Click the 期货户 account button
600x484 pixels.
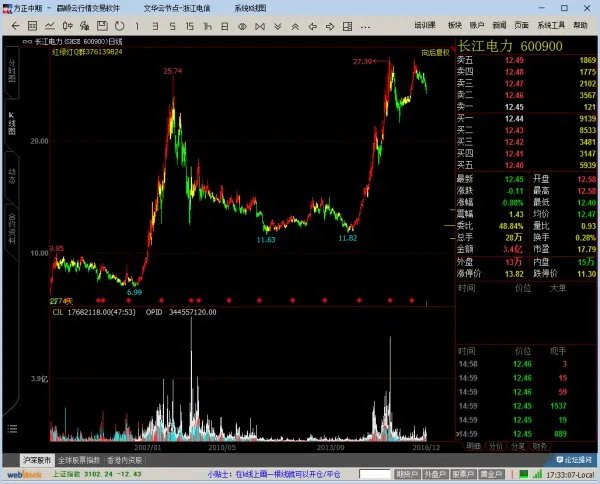point(406,474)
